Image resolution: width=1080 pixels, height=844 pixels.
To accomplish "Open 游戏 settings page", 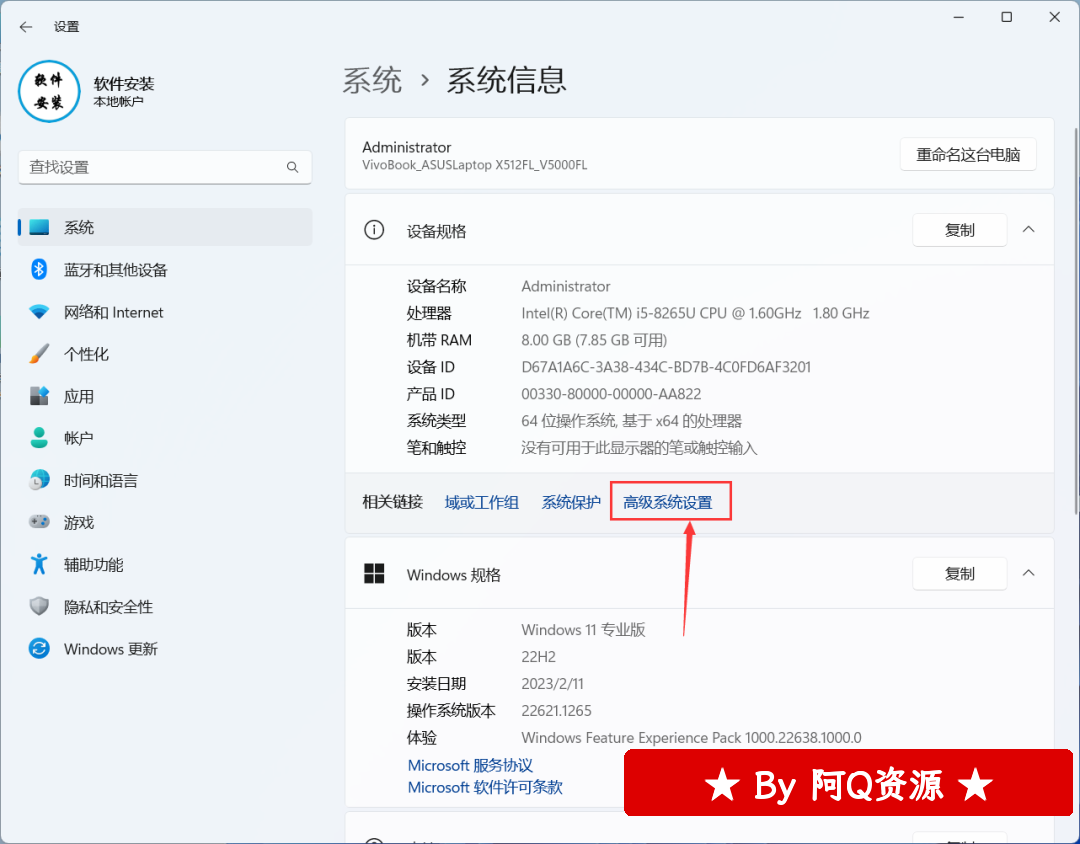I will click(x=165, y=522).
